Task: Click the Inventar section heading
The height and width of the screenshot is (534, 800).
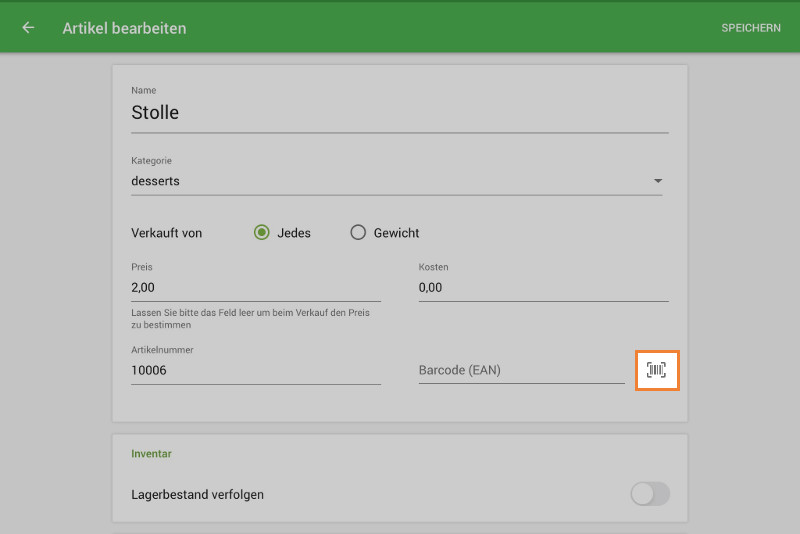Action: tap(152, 454)
